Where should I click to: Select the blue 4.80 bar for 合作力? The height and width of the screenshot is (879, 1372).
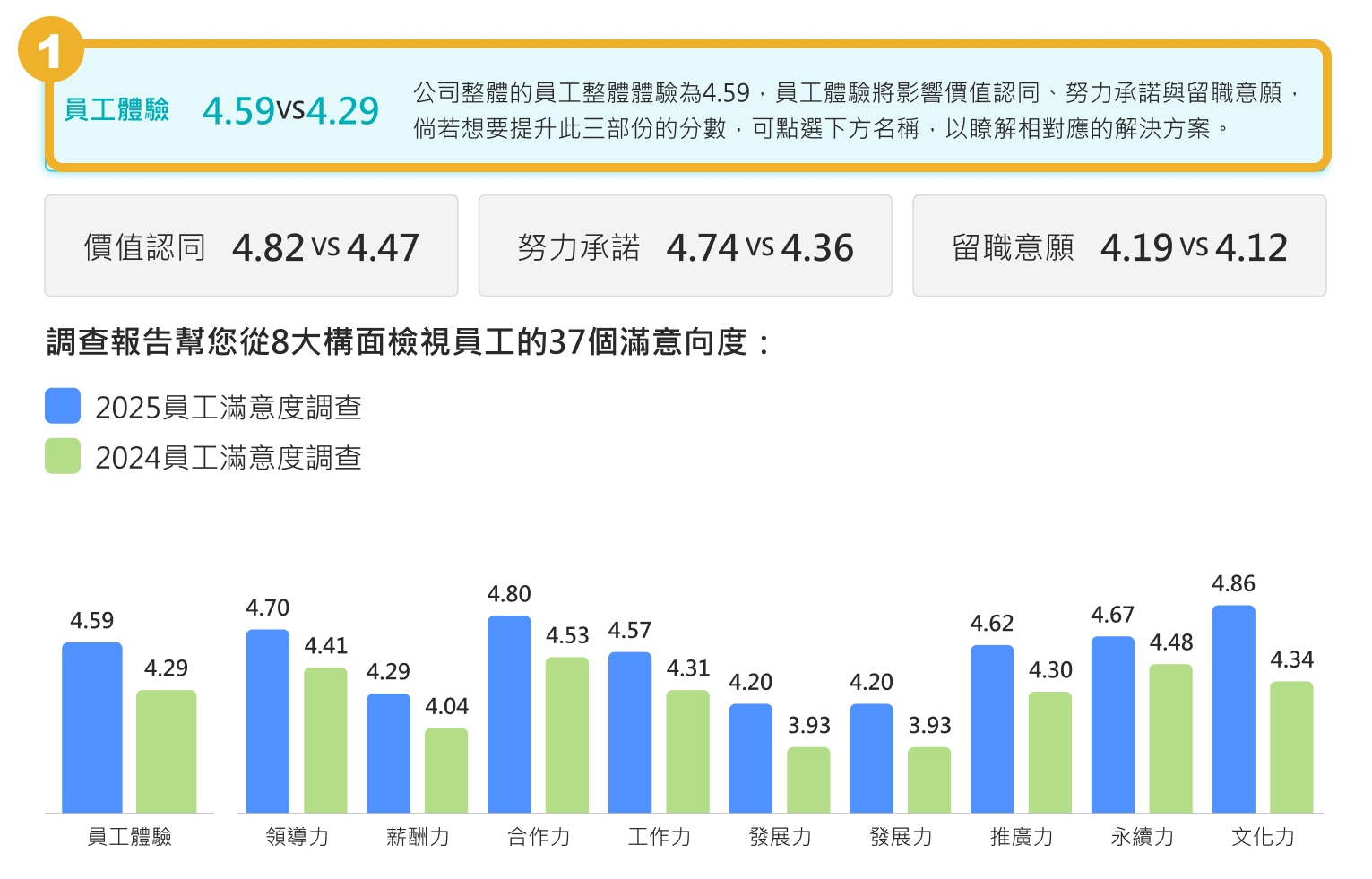(x=509, y=714)
